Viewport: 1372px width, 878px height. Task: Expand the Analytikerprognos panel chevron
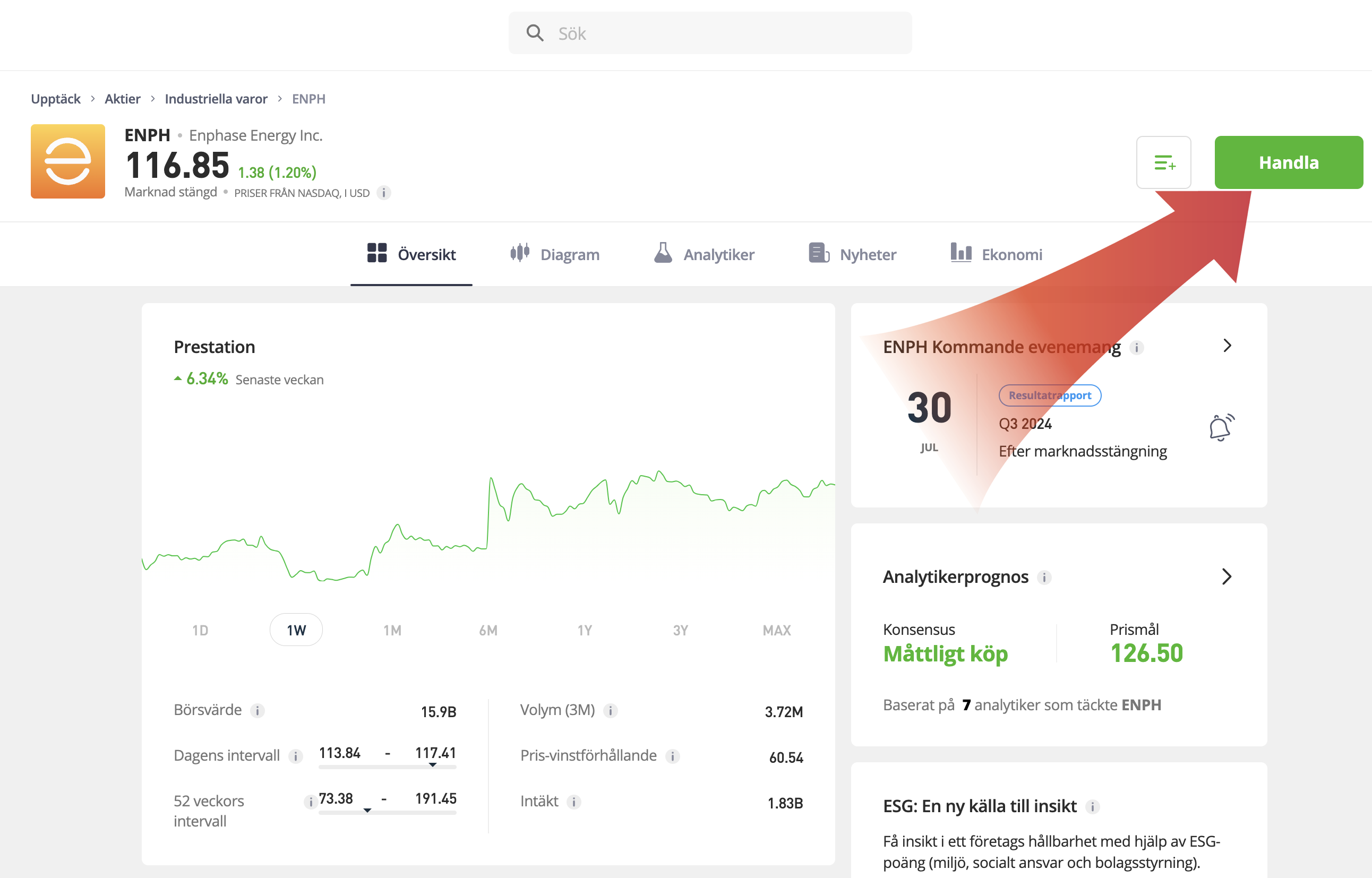pos(1227,576)
